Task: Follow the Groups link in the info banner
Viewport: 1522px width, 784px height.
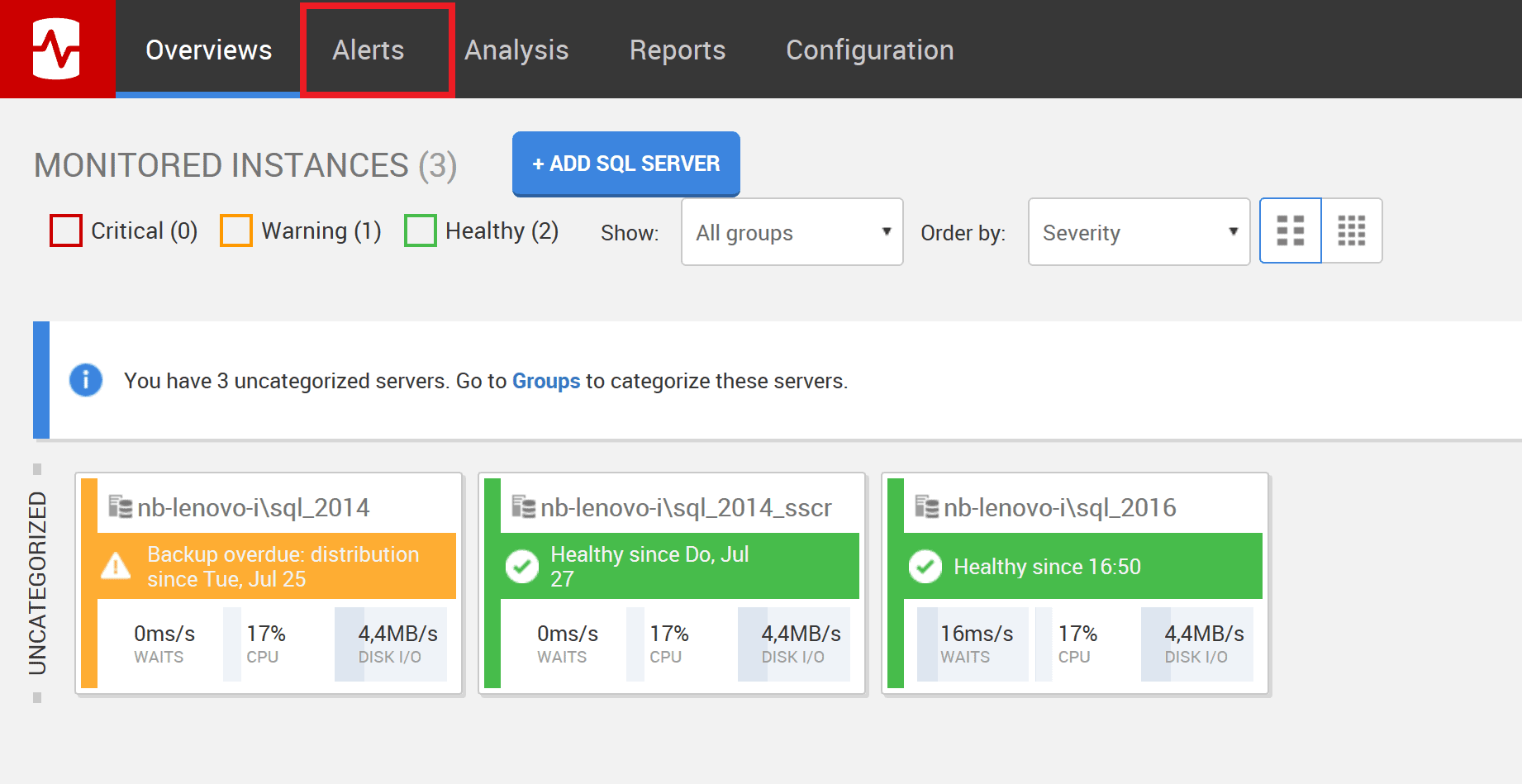Action: pos(546,381)
